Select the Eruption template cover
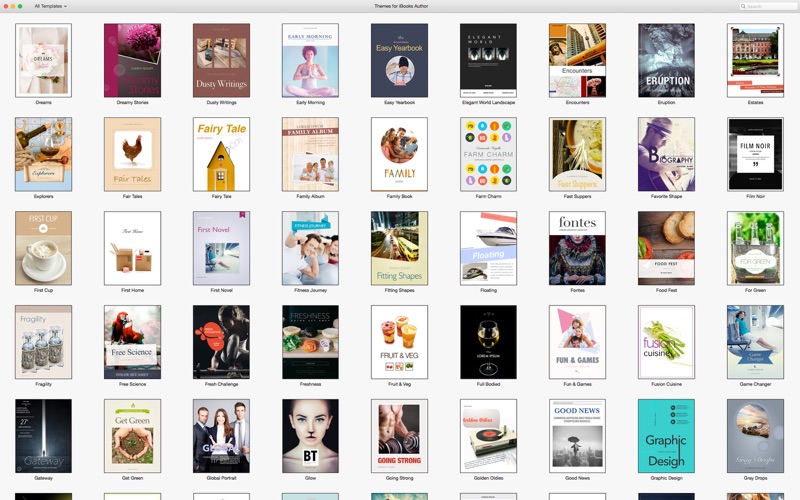 666,60
